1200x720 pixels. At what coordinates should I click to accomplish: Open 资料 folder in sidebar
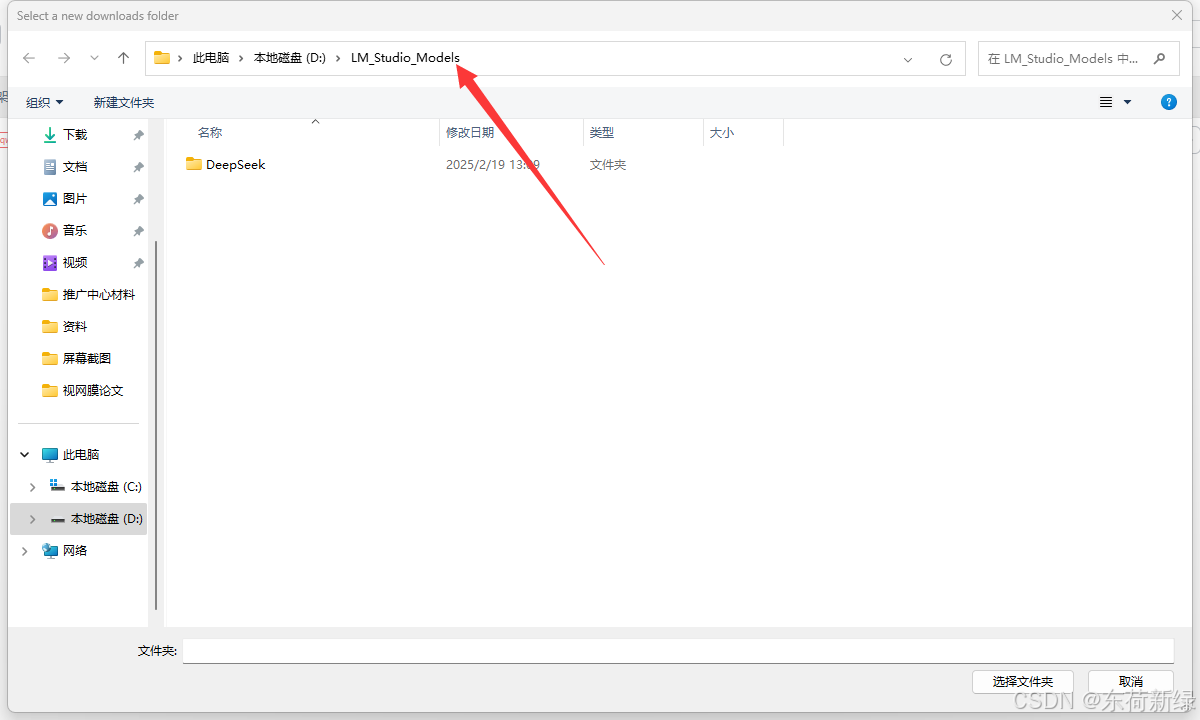[65, 326]
